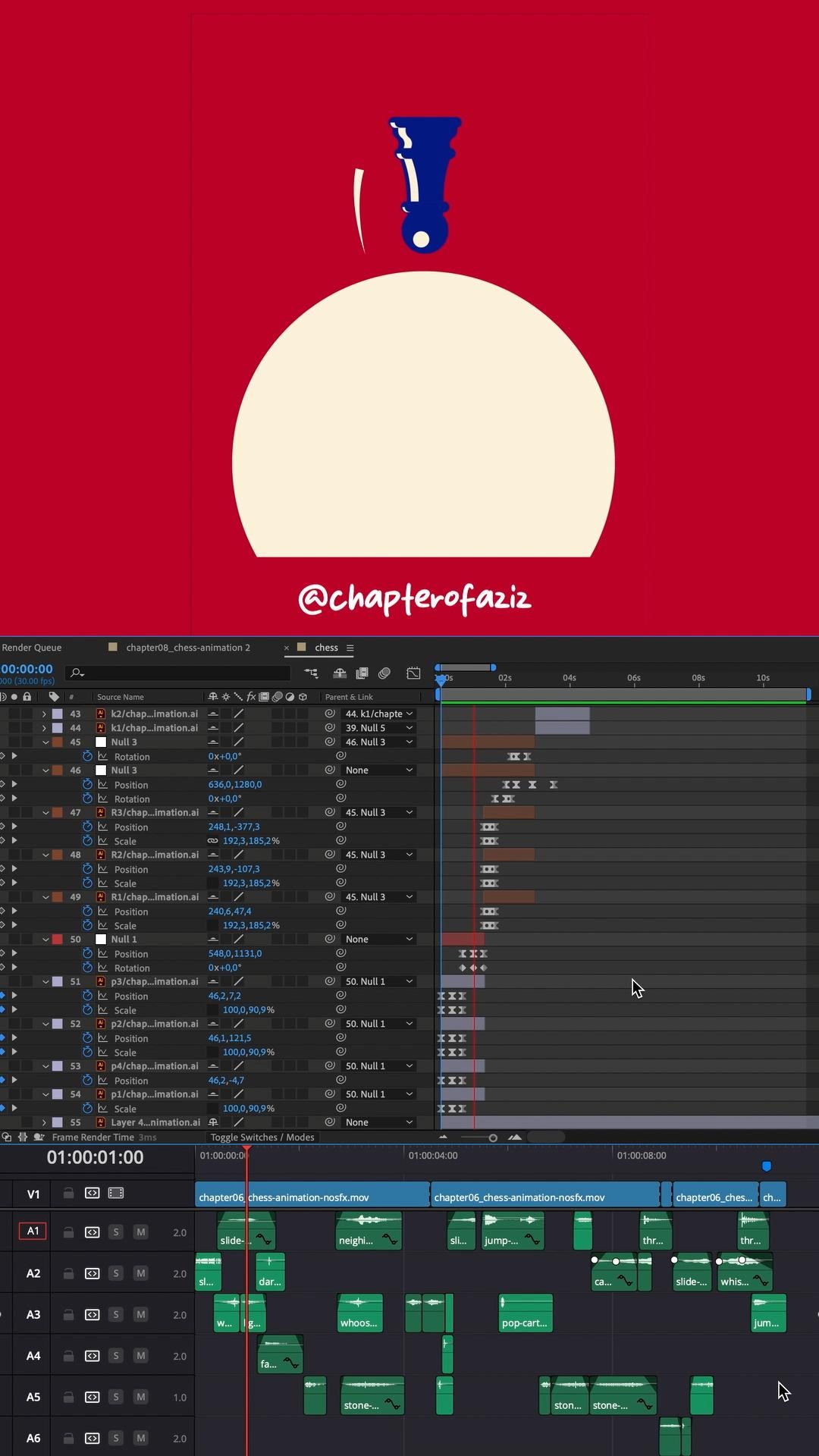Image resolution: width=819 pixels, height=1456 pixels.
Task: Click the Frame Blending enable icon
Action: (362, 673)
